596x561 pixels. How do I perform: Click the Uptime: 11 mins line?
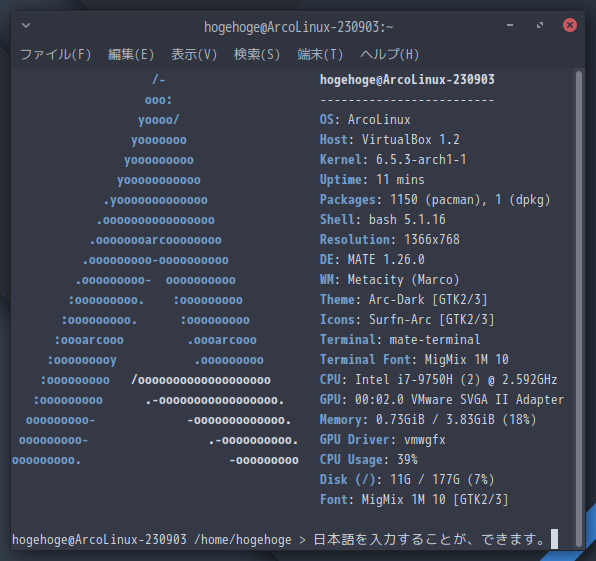tap(372, 179)
